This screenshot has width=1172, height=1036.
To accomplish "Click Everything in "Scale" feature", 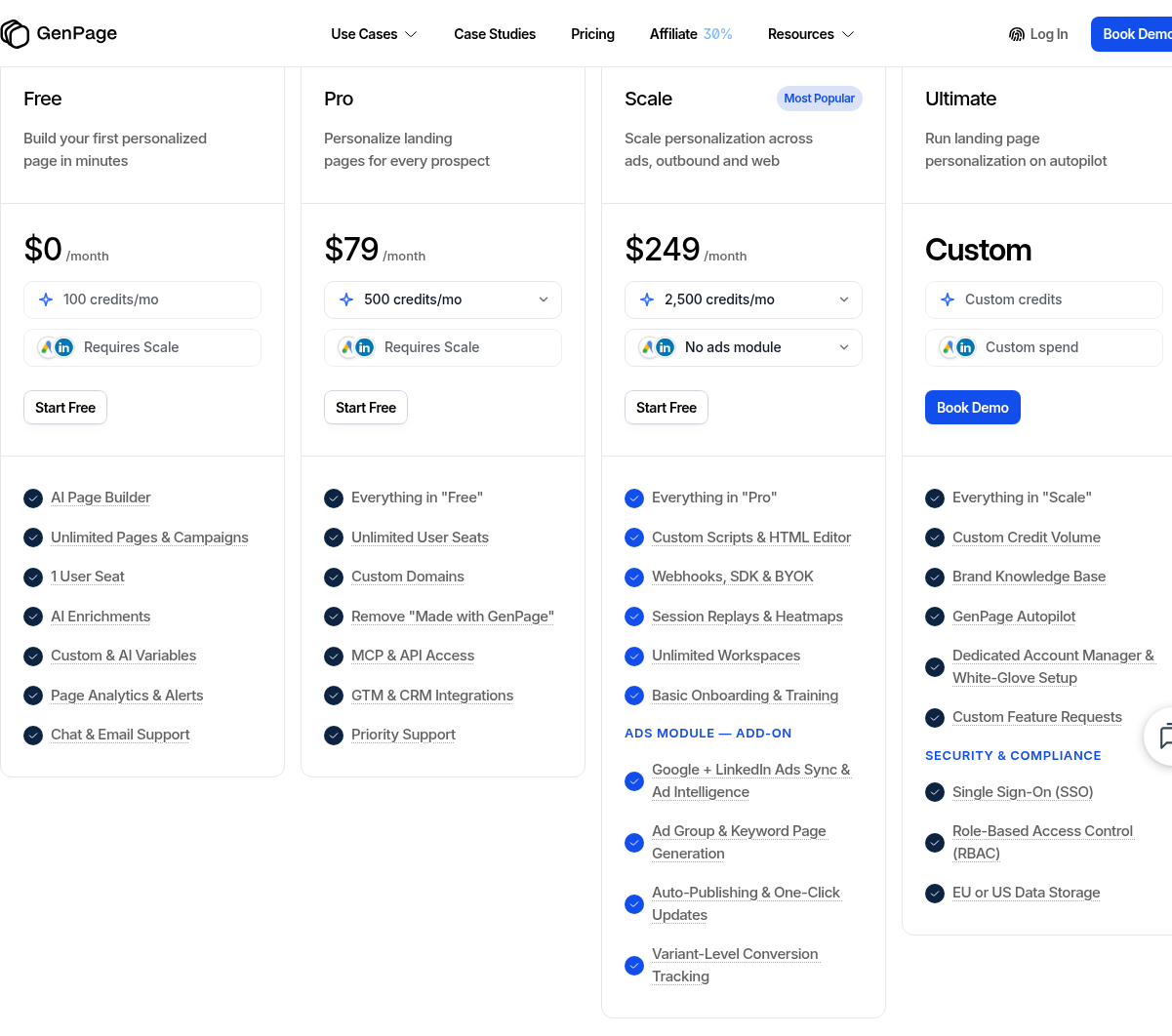I will coord(1022,498).
